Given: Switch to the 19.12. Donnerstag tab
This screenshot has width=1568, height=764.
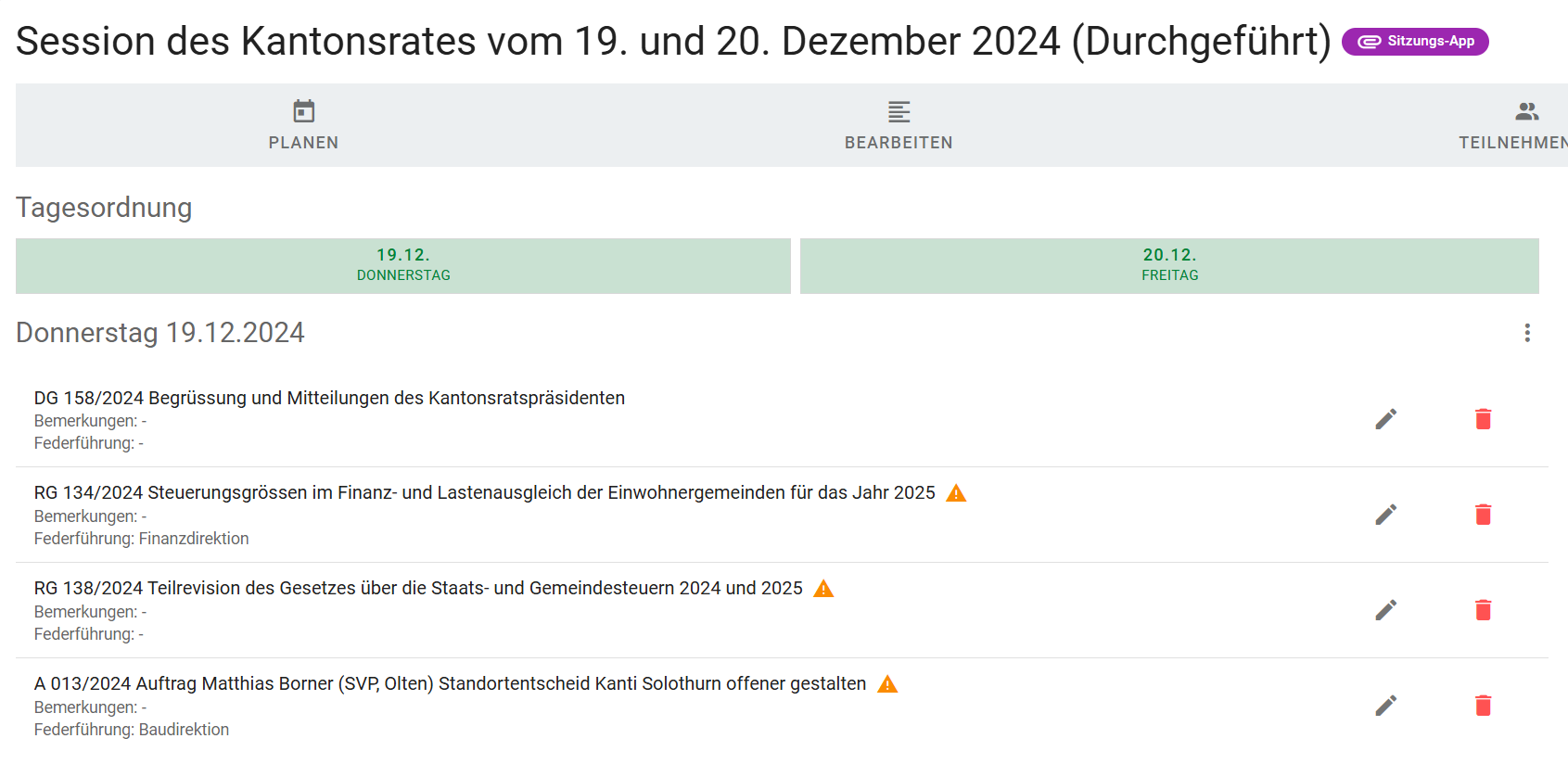Looking at the screenshot, I should [402, 265].
